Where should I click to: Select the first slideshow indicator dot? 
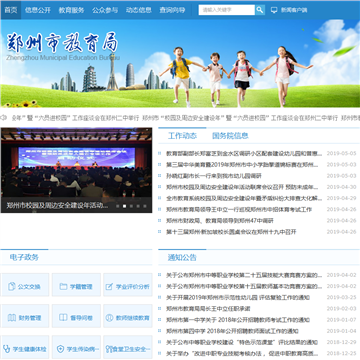(x=117, y=206)
